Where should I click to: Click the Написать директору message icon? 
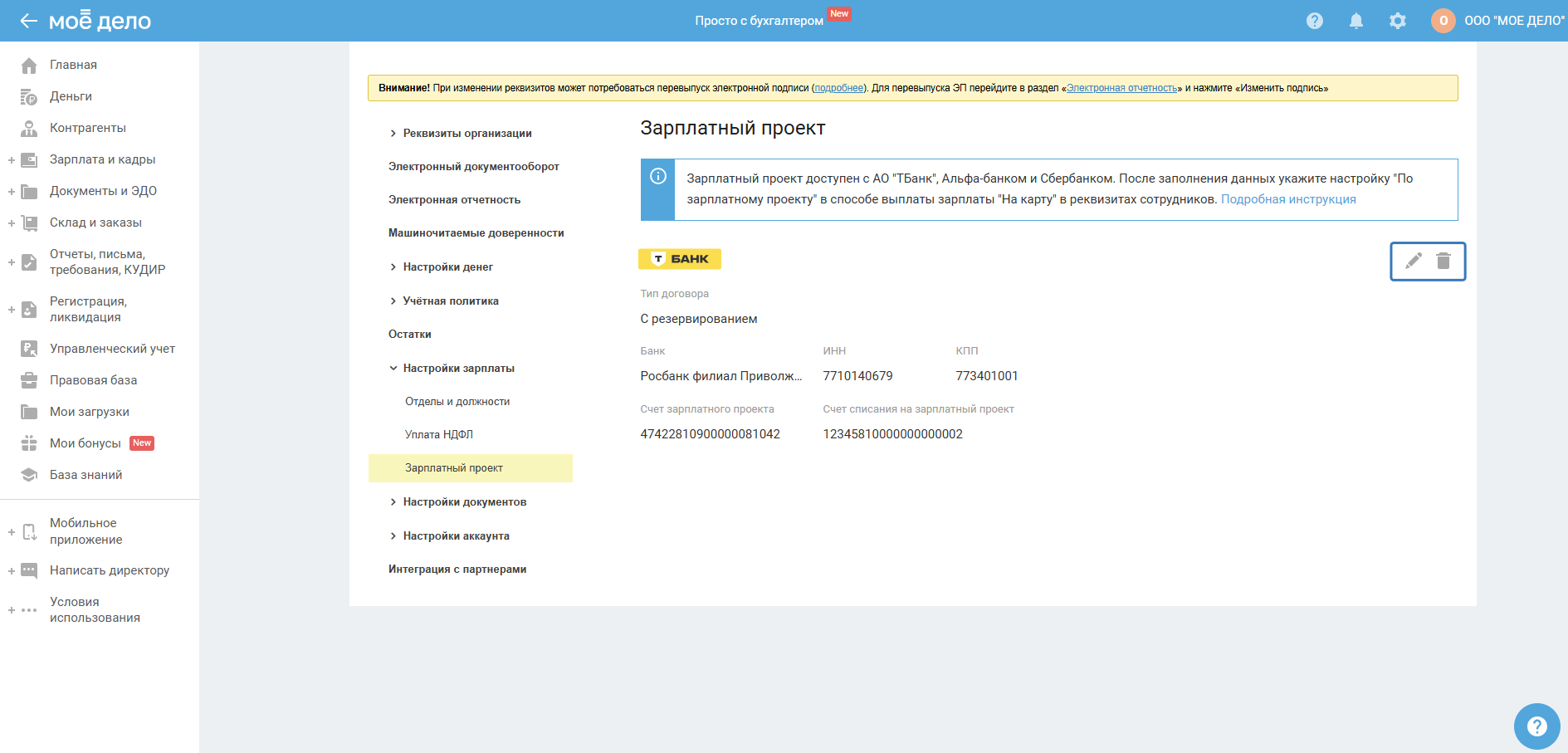pyautogui.click(x=29, y=570)
